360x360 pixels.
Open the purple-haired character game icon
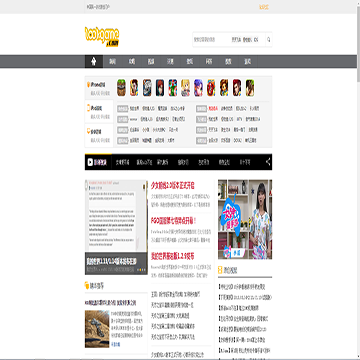[x=198, y=88]
